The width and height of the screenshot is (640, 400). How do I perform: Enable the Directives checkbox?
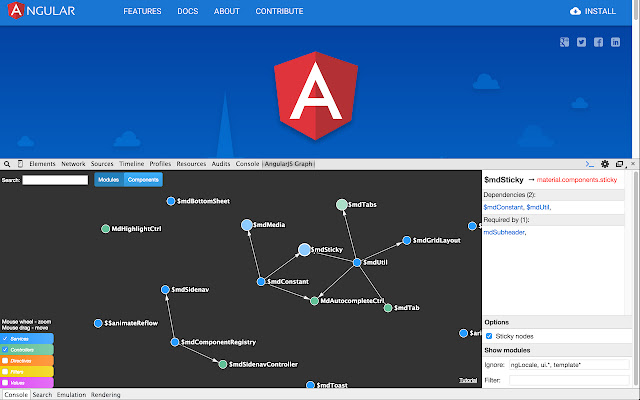click(x=5, y=360)
